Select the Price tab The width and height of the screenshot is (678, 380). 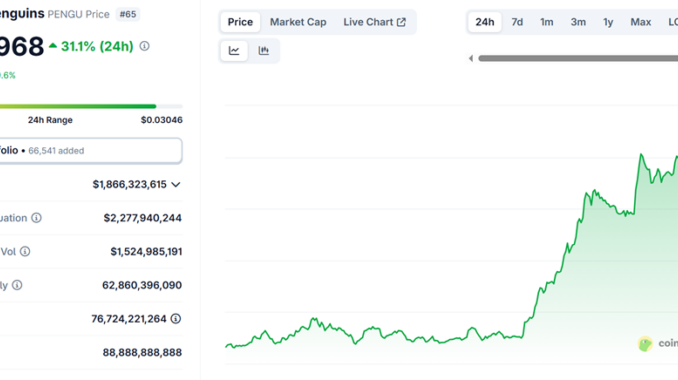(240, 22)
